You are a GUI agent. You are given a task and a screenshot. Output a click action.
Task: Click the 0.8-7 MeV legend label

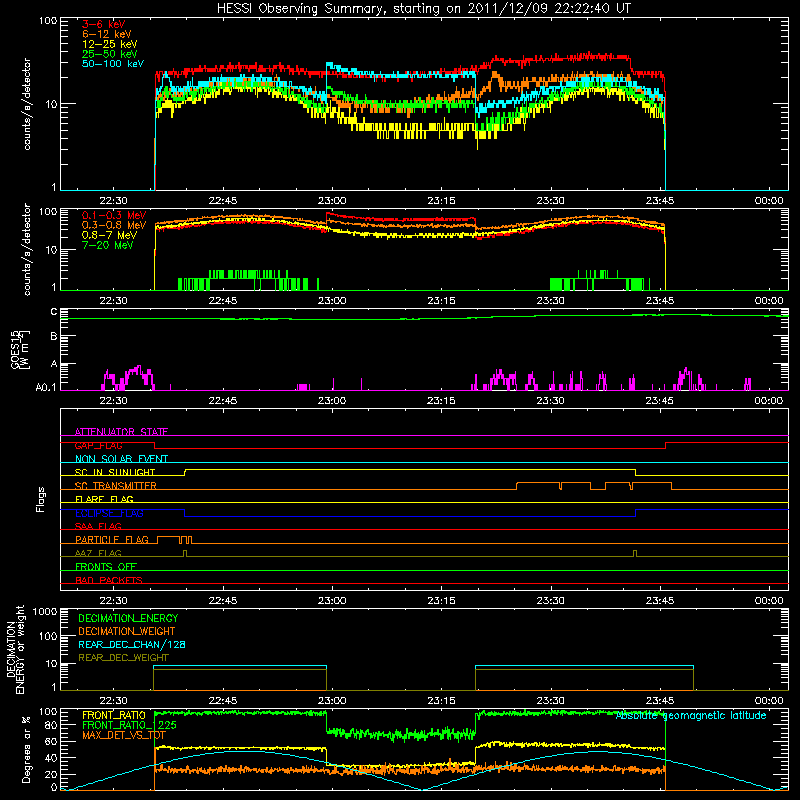point(110,235)
